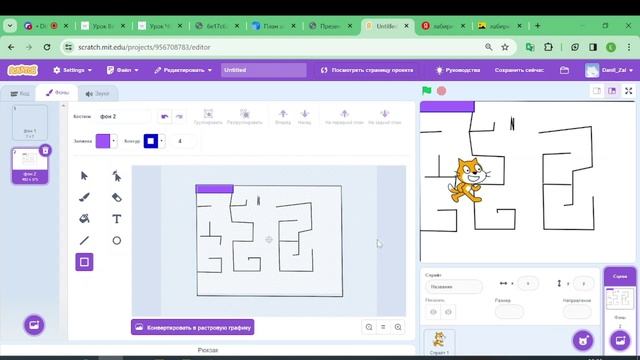Click the blue outline color swatch
Screen dimensions: 640x360
[151, 141]
